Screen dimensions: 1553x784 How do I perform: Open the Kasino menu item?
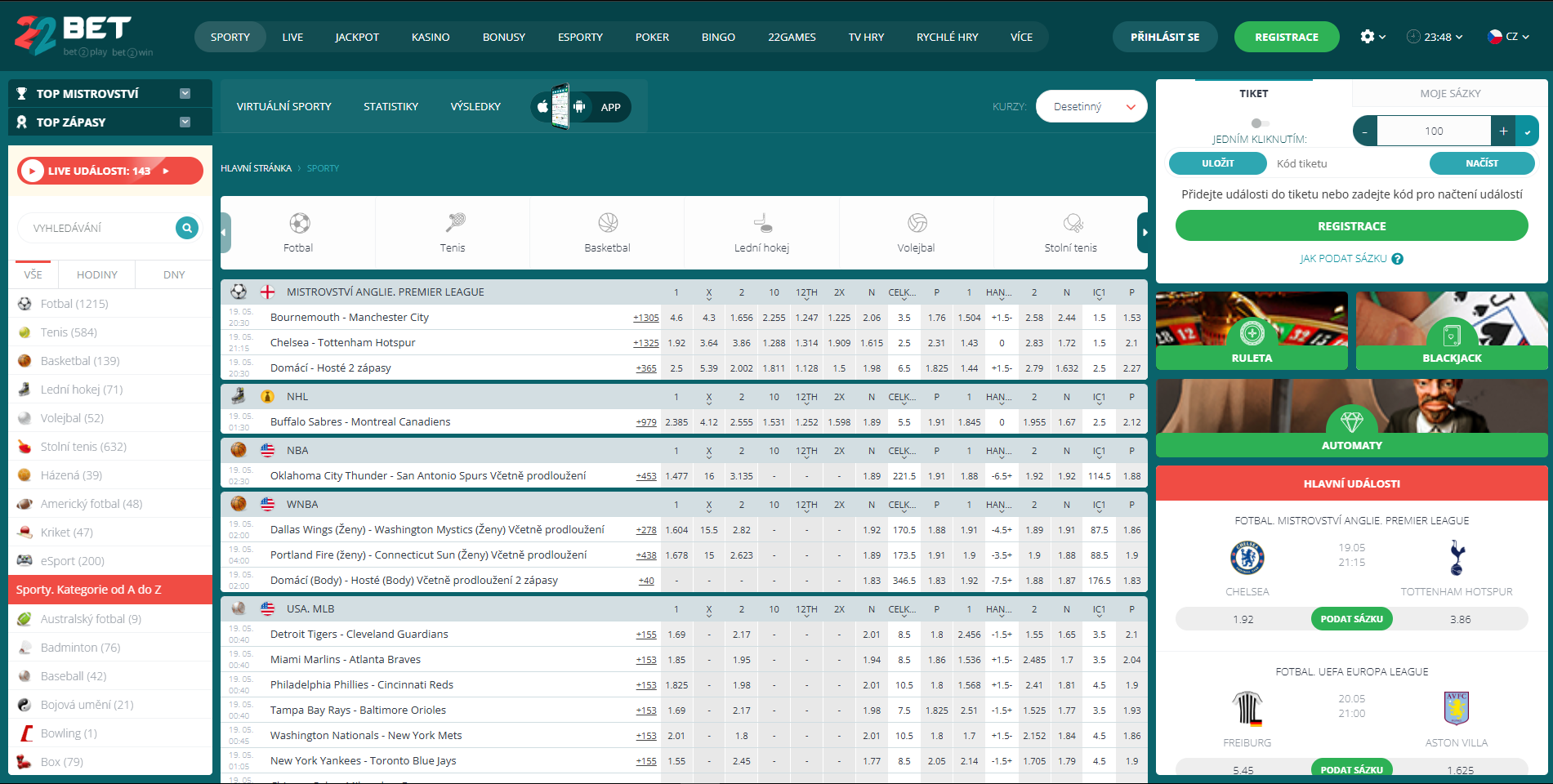[431, 37]
